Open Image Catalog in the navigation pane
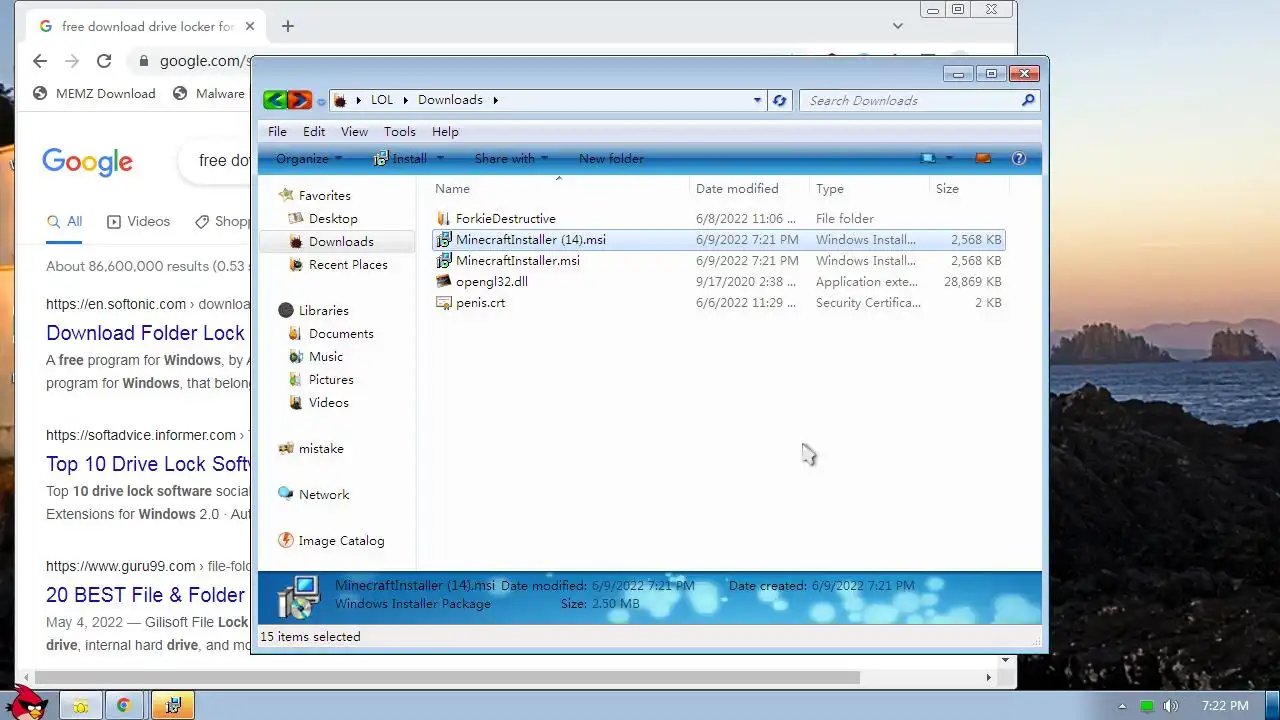Viewport: 1280px width, 720px height. point(341,540)
